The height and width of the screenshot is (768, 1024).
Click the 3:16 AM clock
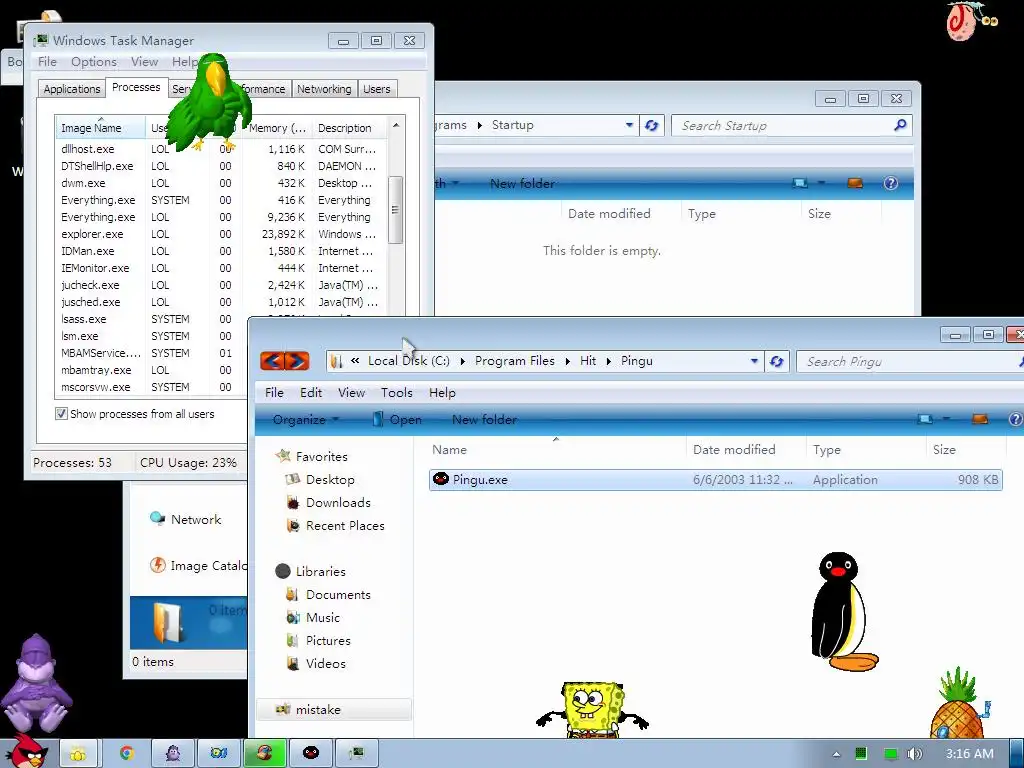click(970, 754)
